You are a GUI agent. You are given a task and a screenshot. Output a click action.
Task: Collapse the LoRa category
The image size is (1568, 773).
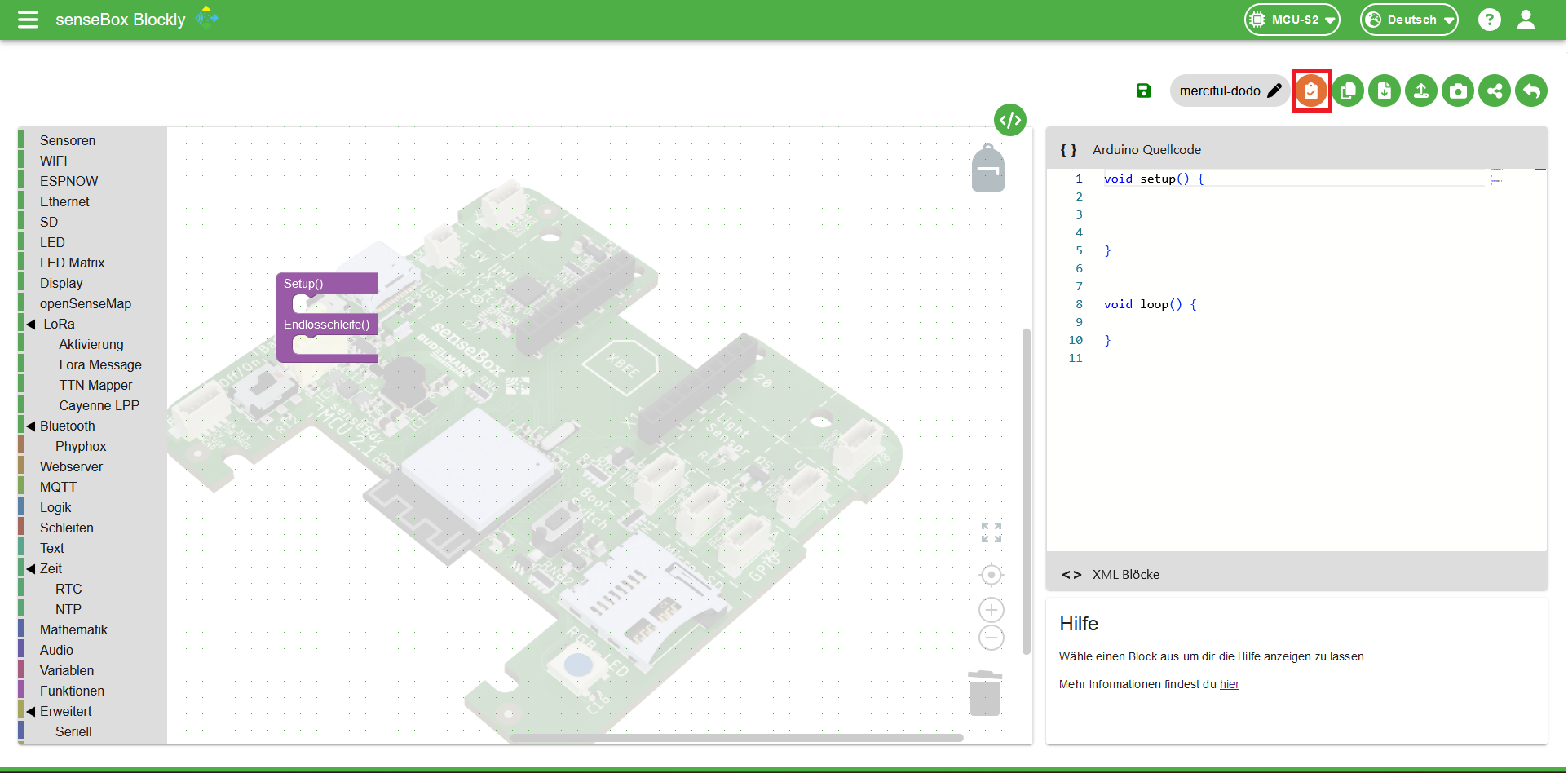tap(32, 324)
